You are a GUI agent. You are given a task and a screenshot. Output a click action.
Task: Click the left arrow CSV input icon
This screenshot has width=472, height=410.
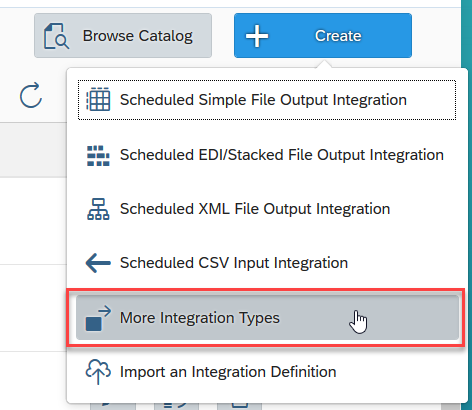point(98,263)
